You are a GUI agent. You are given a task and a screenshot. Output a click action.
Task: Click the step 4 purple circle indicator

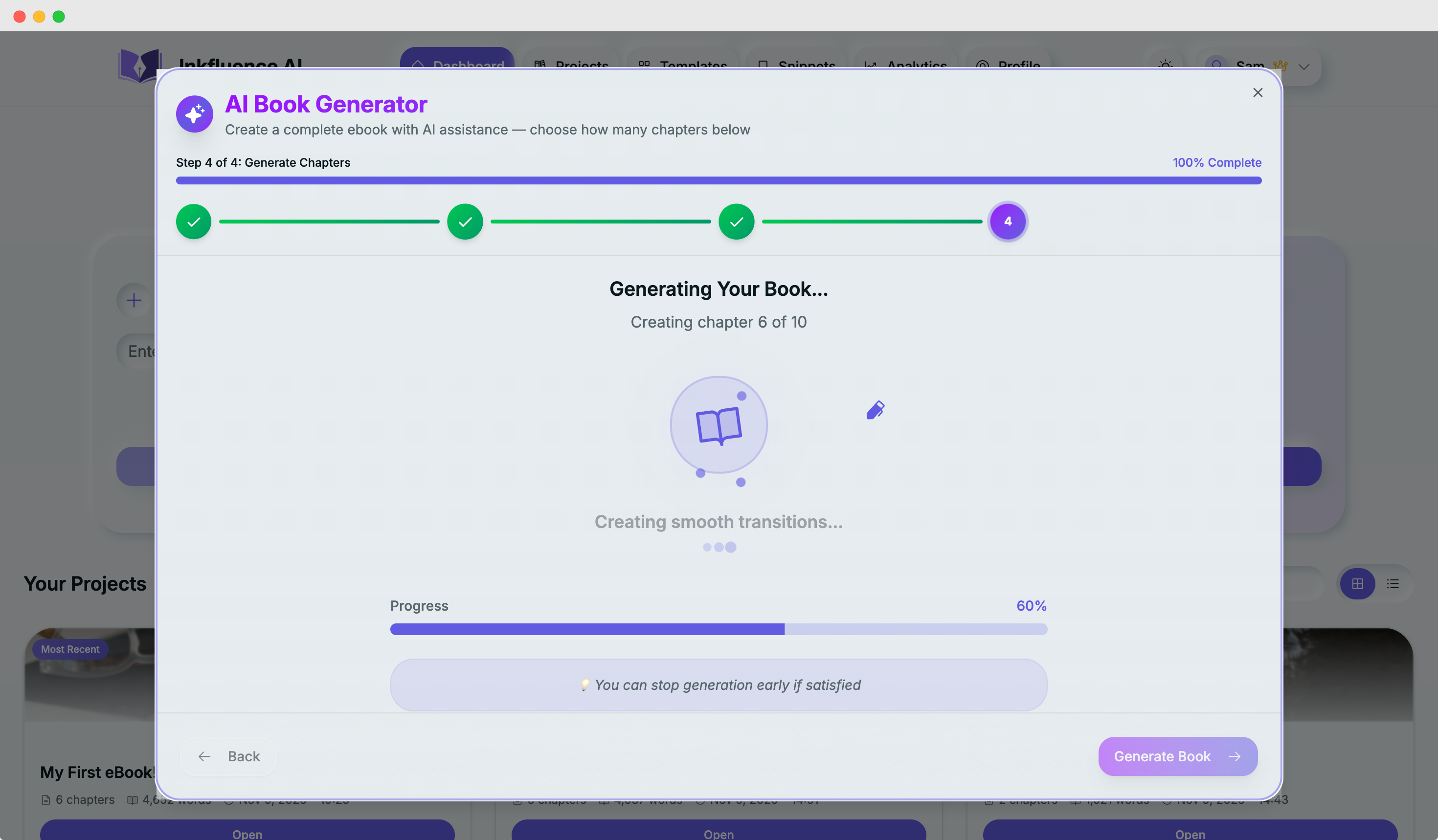(x=1008, y=221)
